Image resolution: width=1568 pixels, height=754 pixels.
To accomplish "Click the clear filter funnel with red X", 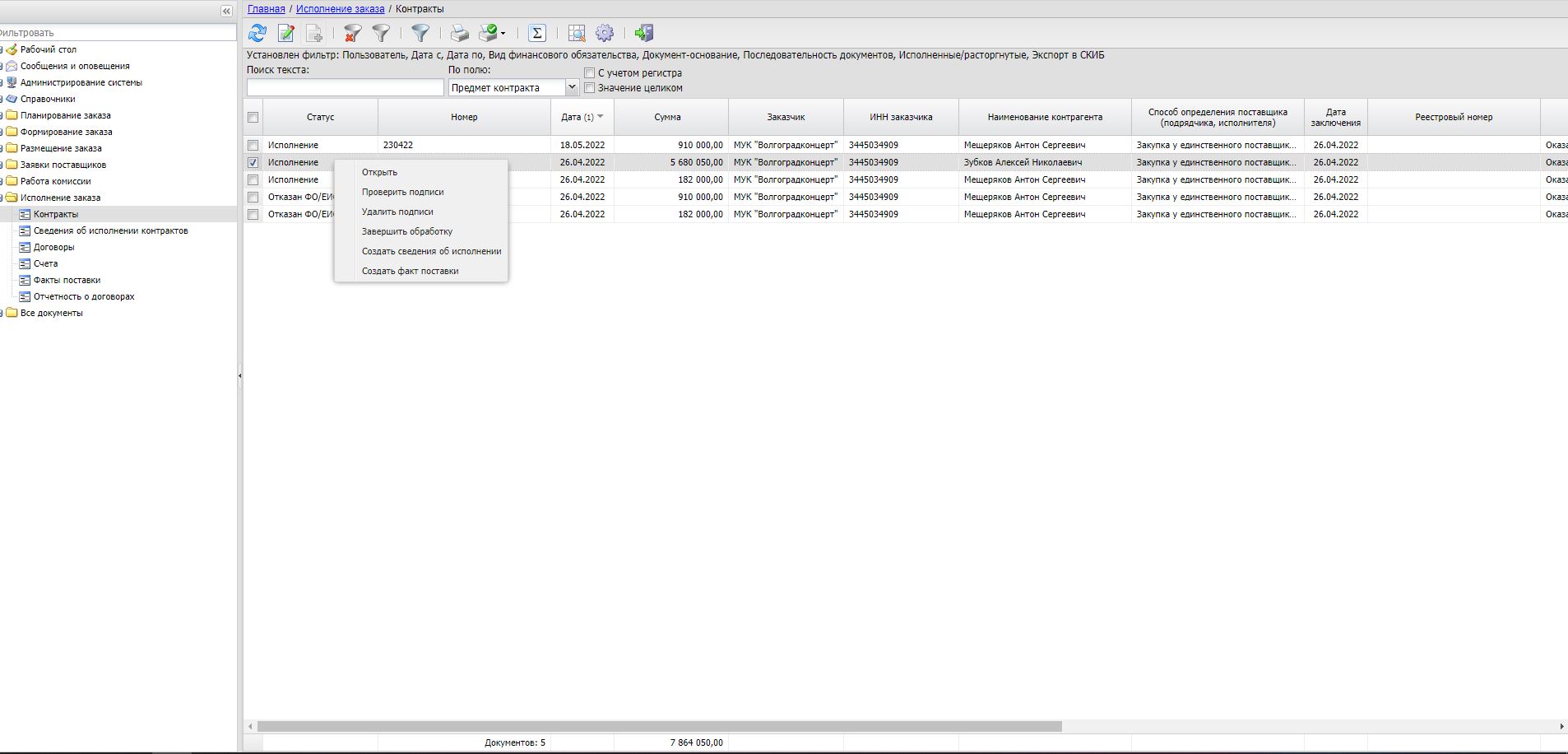I will tap(352, 33).
